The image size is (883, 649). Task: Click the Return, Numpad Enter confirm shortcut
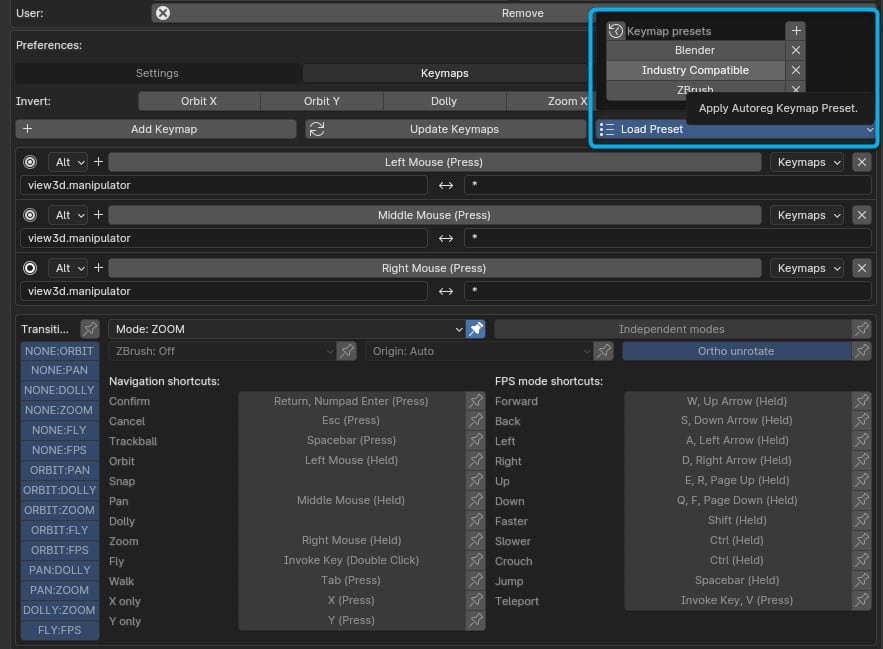(351, 401)
